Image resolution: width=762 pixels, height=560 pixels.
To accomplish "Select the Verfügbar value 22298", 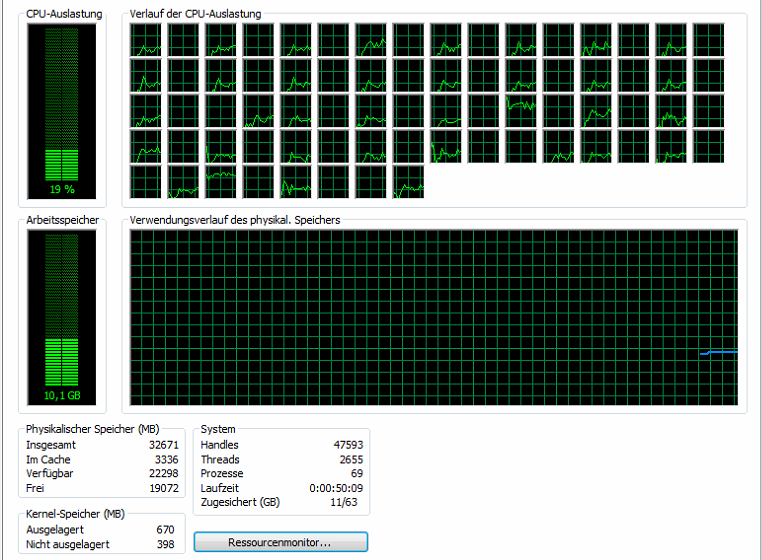I will pyautogui.click(x=164, y=473).
